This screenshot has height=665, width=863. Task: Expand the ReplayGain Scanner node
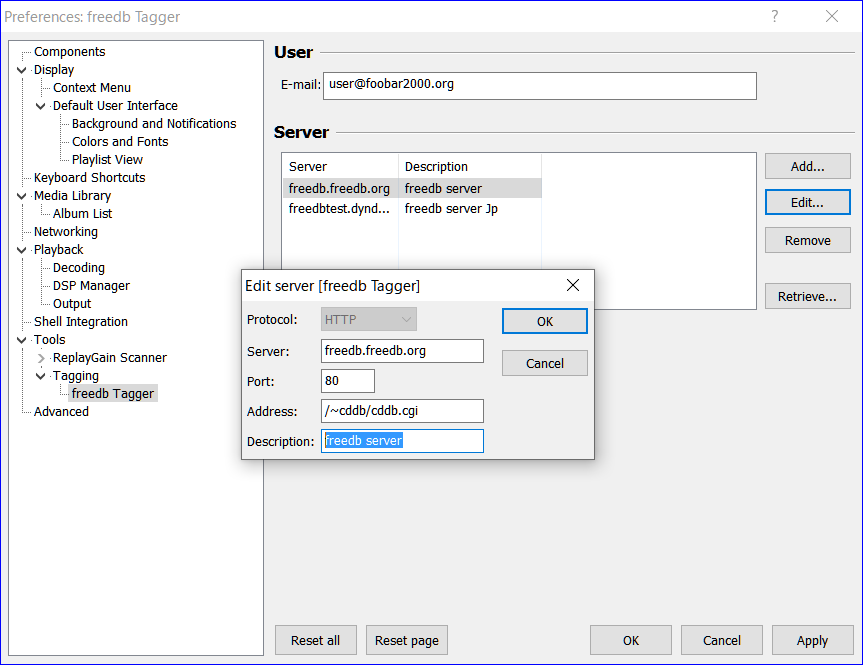coord(40,358)
